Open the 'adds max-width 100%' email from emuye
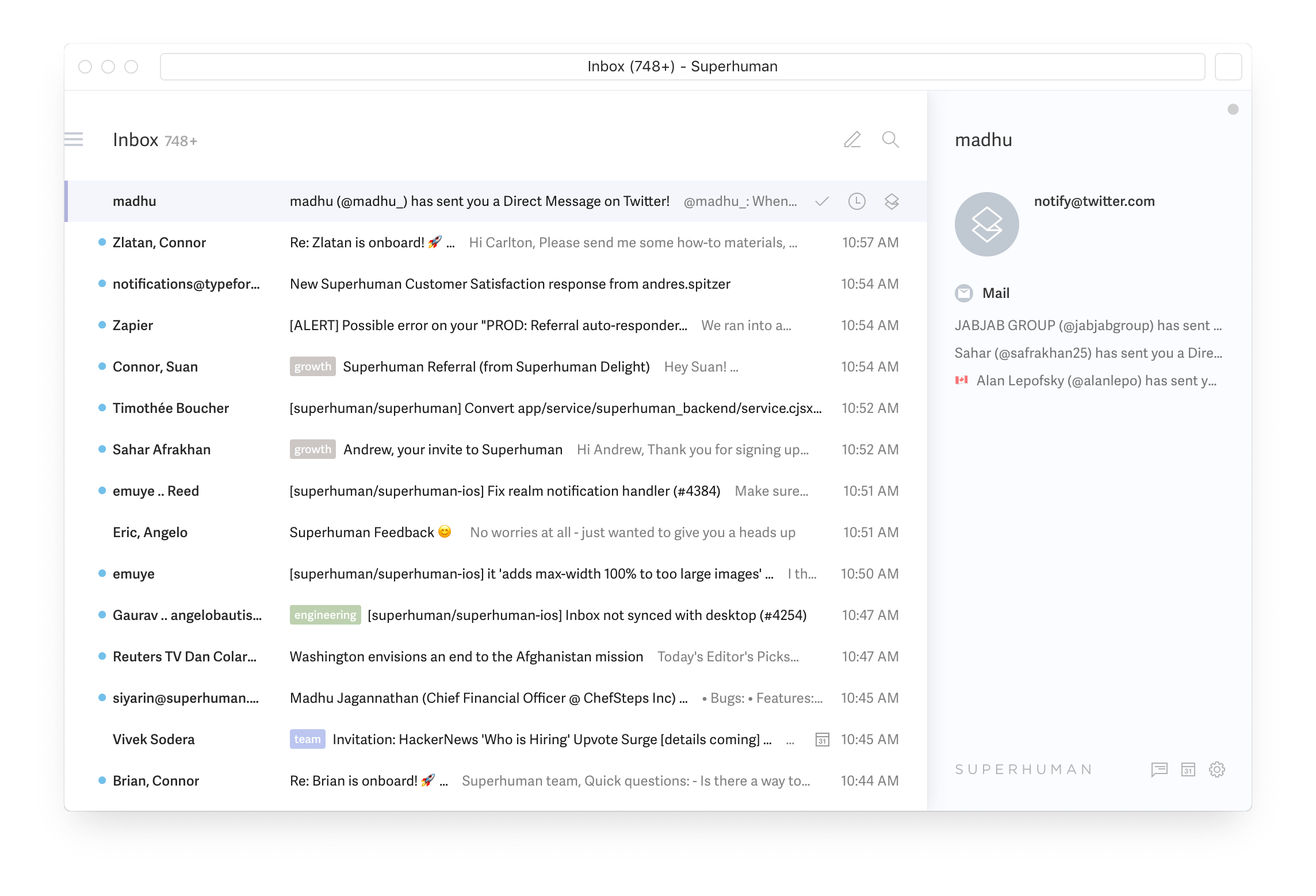This screenshot has width=1316, height=896. [x=496, y=574]
